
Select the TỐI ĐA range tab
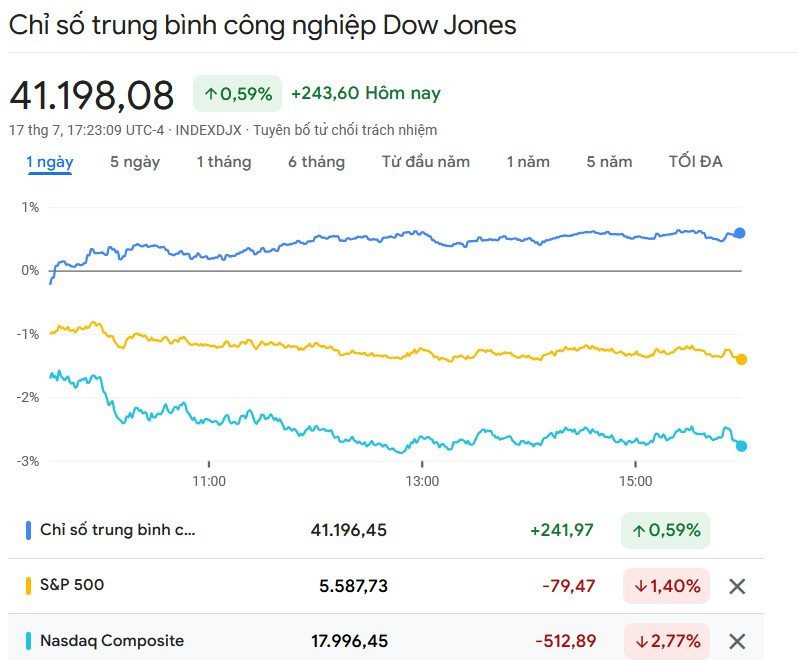(696, 162)
